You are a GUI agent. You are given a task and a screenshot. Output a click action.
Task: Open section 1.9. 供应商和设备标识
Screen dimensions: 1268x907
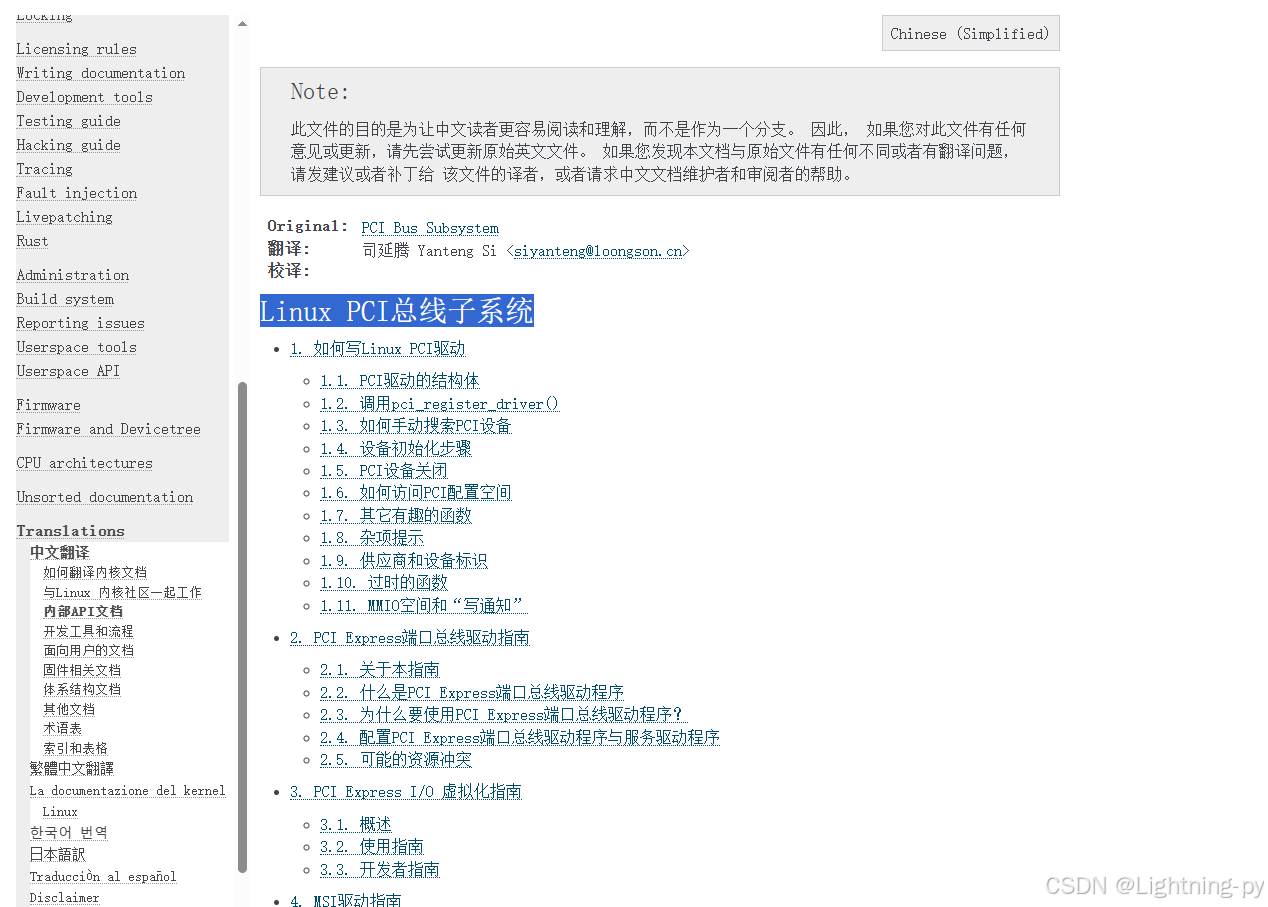[x=404, y=560]
